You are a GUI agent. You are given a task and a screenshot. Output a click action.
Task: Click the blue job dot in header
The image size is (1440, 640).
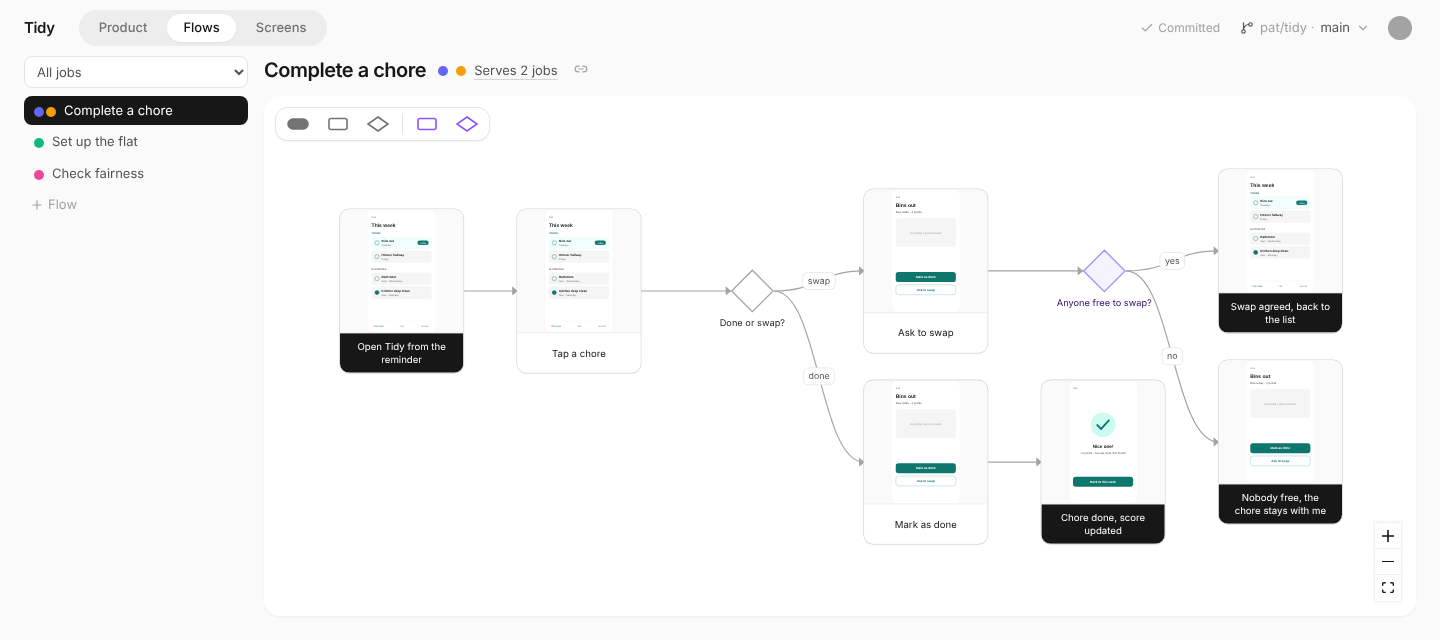(x=444, y=71)
